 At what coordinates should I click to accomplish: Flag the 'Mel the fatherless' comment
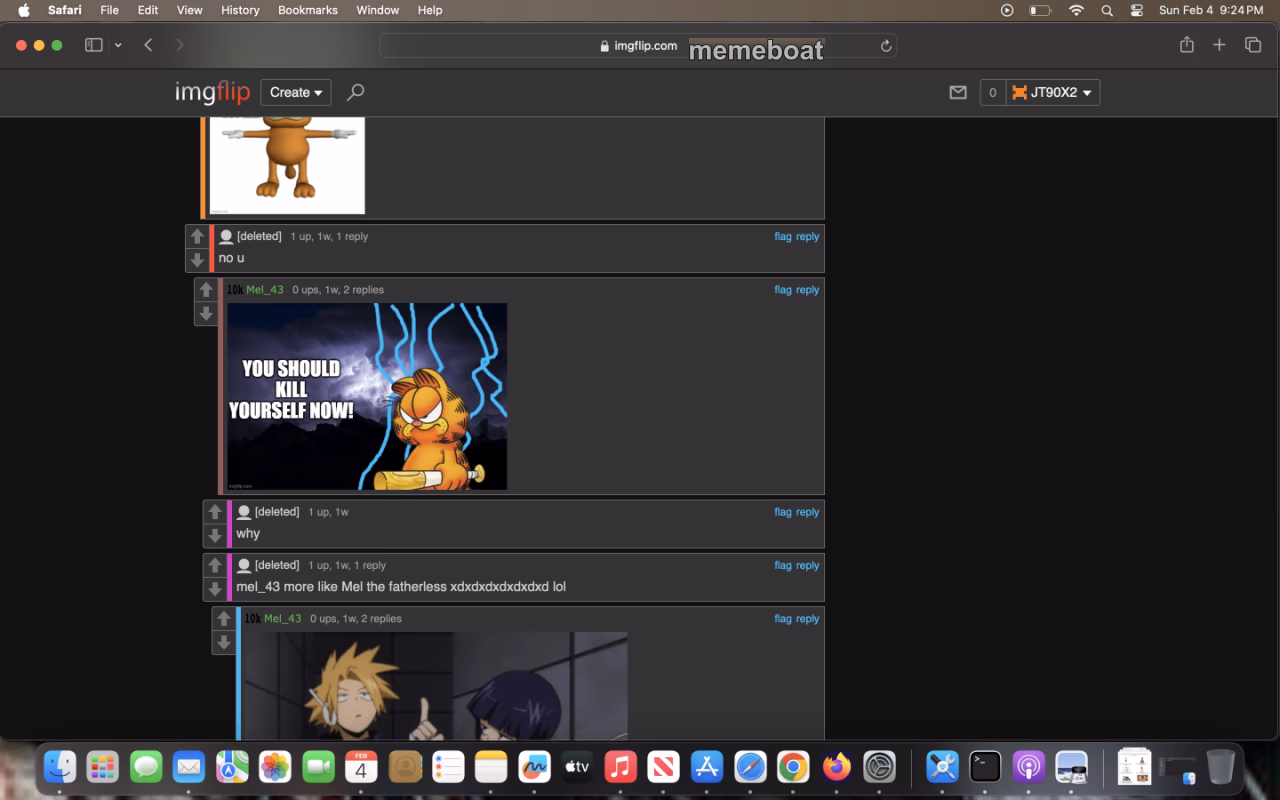pos(783,565)
